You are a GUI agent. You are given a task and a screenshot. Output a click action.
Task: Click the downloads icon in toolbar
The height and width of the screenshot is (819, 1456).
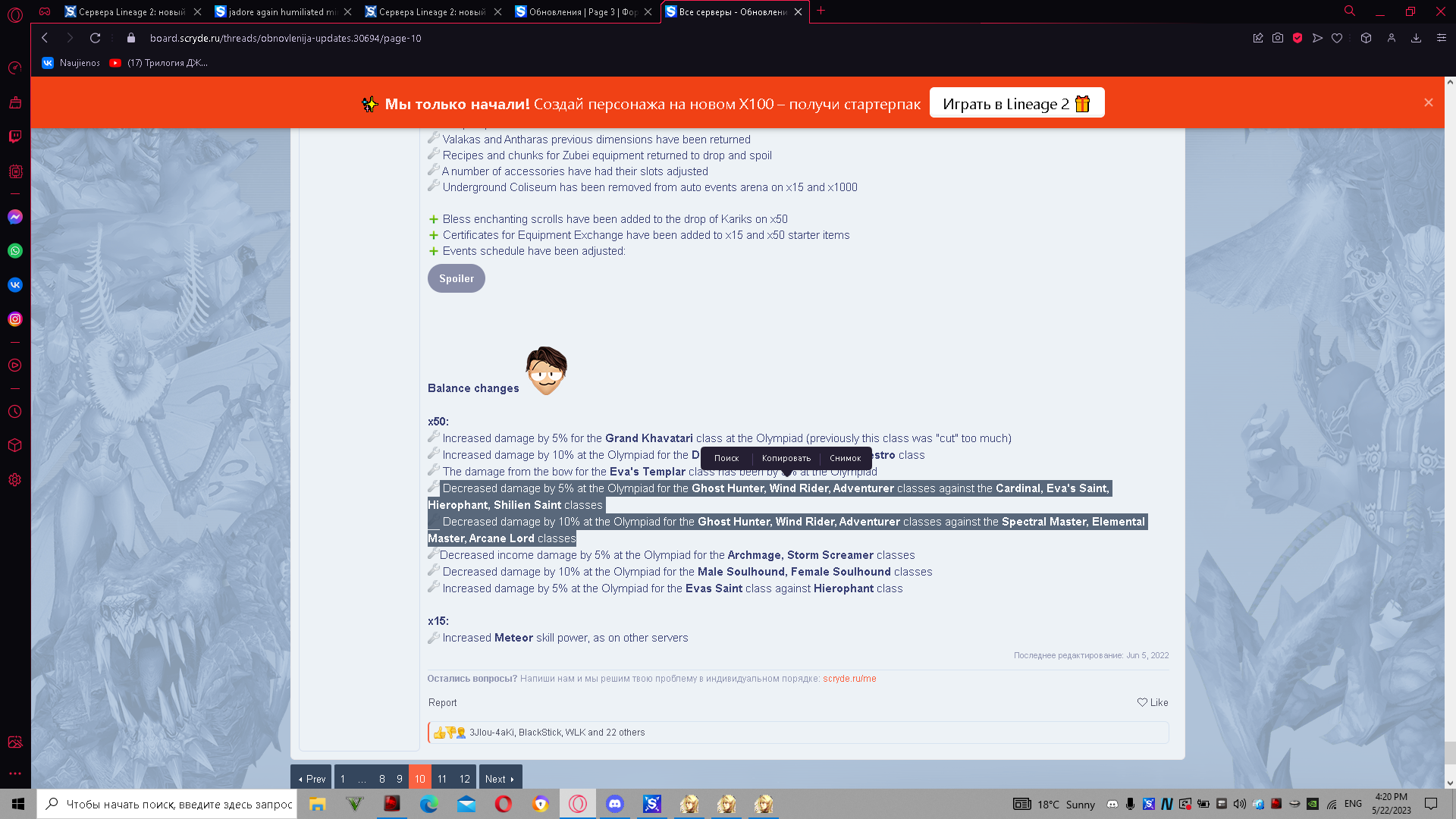pos(1416,38)
